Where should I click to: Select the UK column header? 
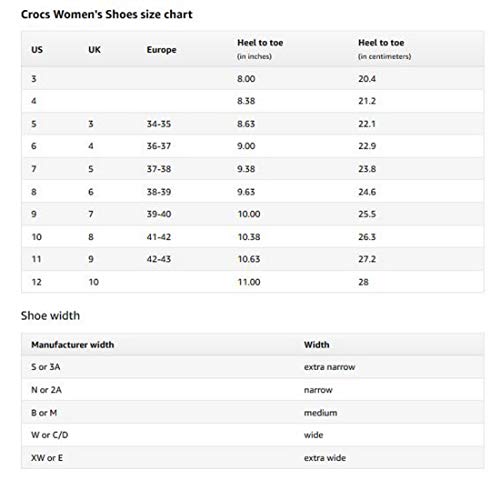[x=94, y=50]
